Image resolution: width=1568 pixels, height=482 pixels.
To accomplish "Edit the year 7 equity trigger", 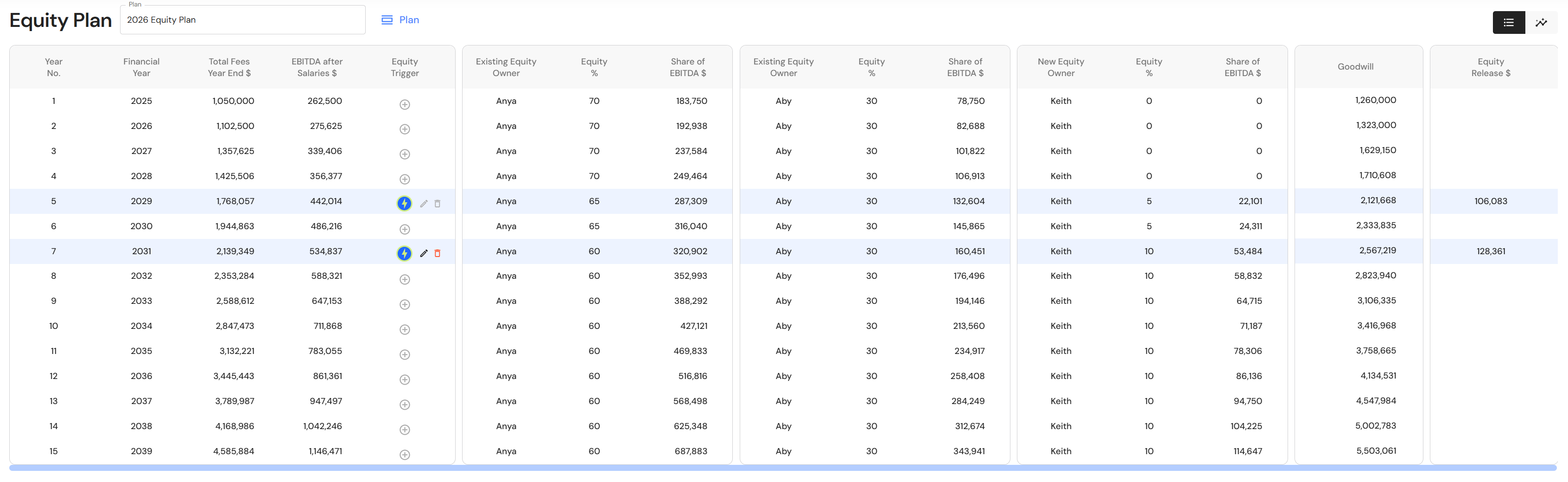I will (x=424, y=253).
